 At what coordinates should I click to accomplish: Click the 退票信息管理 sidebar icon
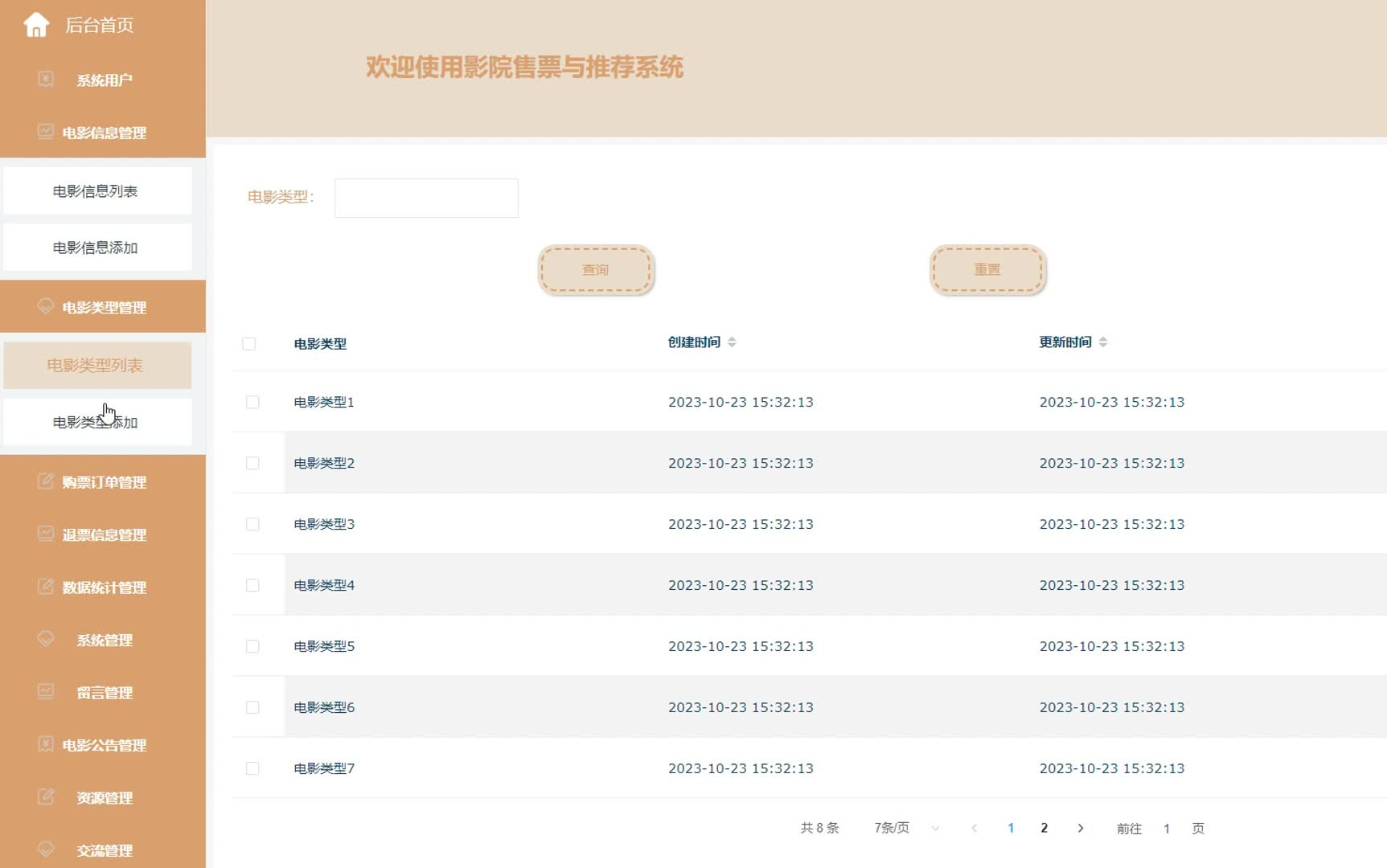pyautogui.click(x=45, y=534)
